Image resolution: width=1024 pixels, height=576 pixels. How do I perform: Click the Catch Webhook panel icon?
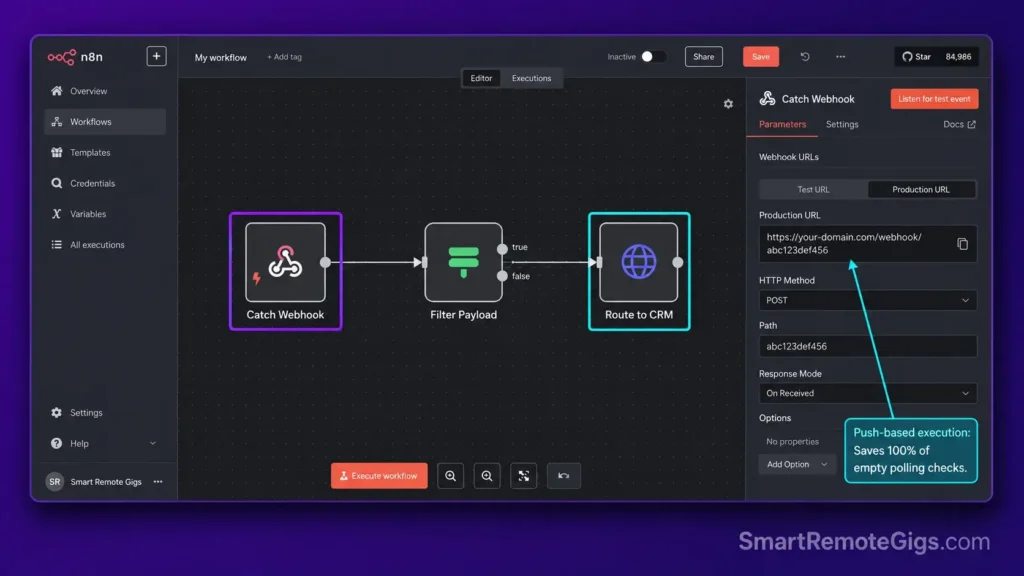767,99
